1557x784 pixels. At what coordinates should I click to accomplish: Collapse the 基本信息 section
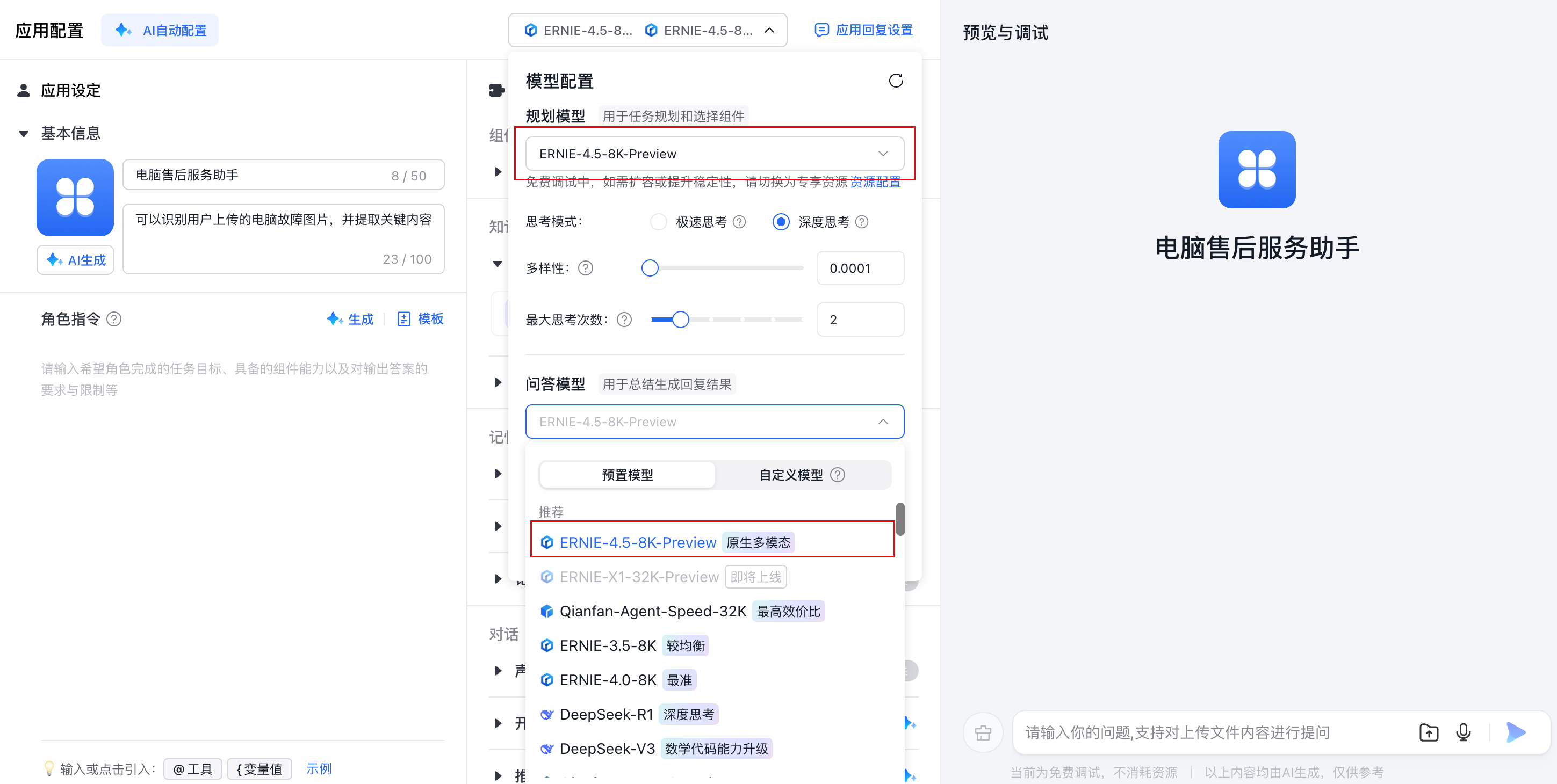[24, 134]
